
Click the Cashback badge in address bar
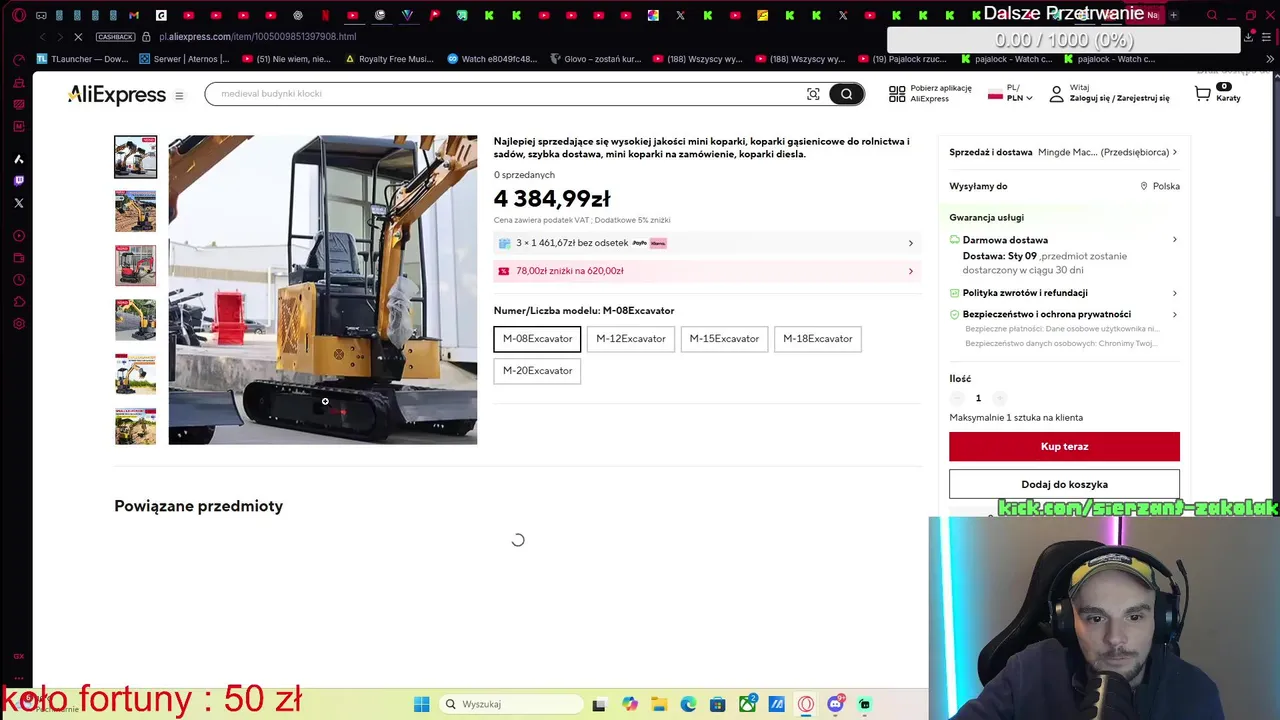point(115,37)
